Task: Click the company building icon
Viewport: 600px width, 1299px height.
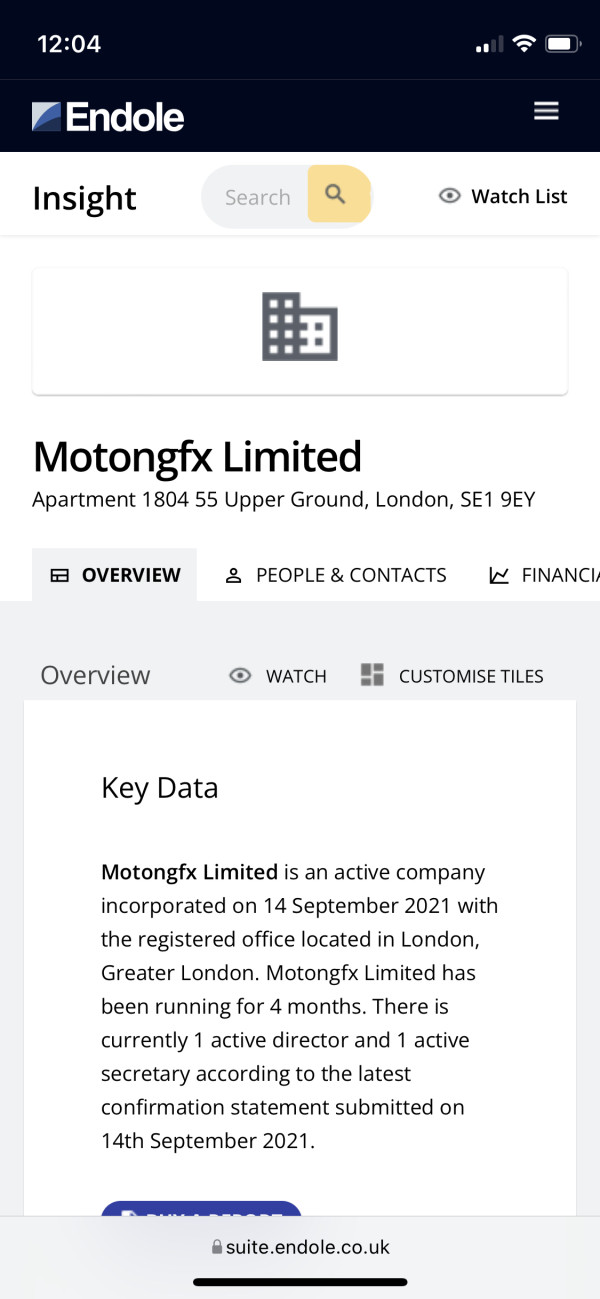Action: [x=300, y=327]
